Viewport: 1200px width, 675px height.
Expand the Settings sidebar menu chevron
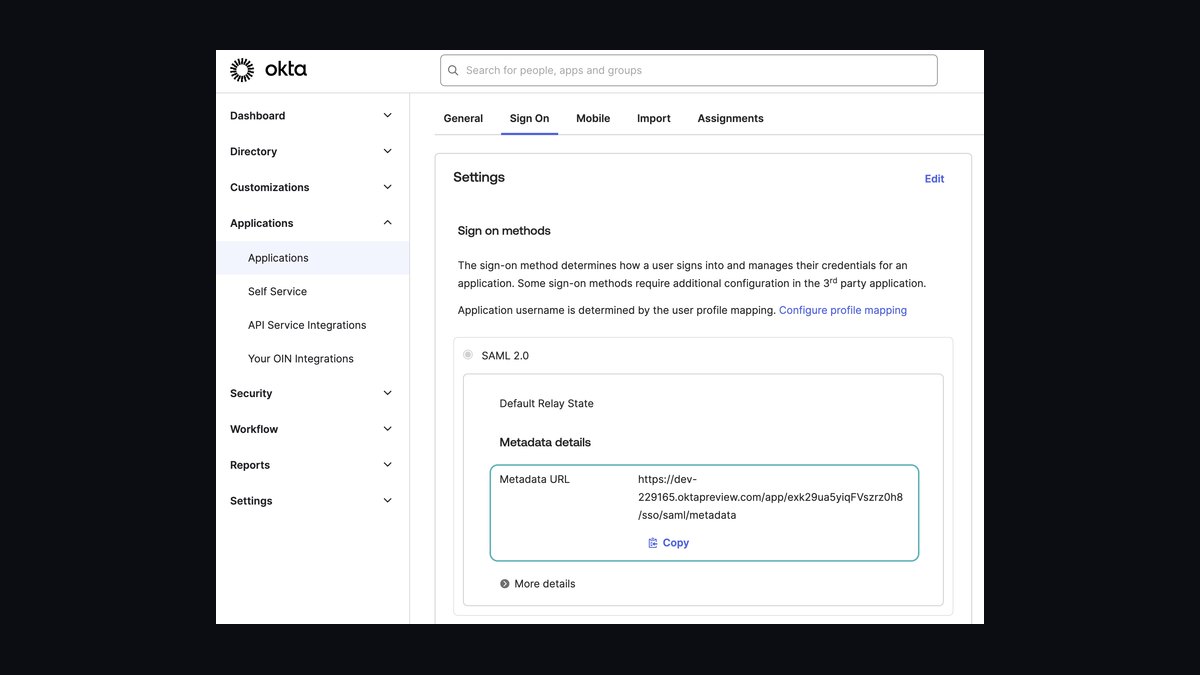click(388, 501)
